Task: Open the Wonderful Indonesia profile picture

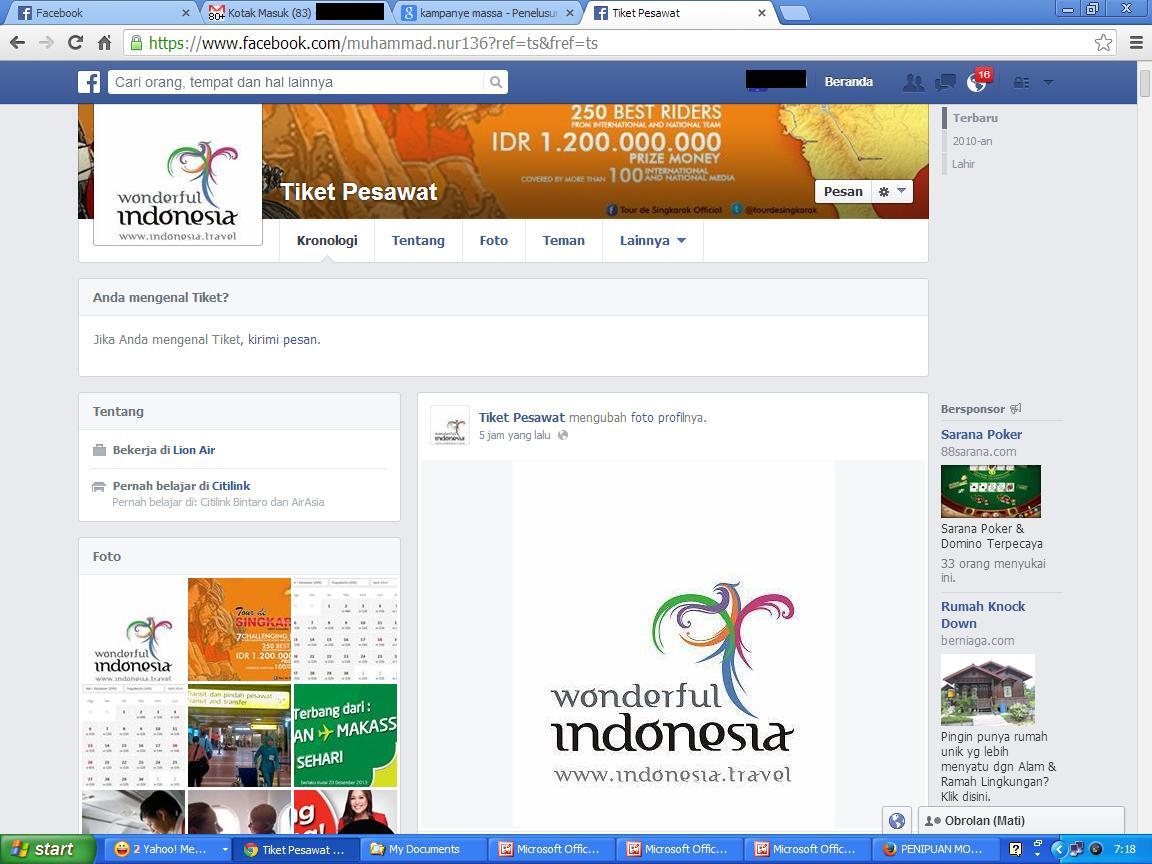Action: (178, 175)
